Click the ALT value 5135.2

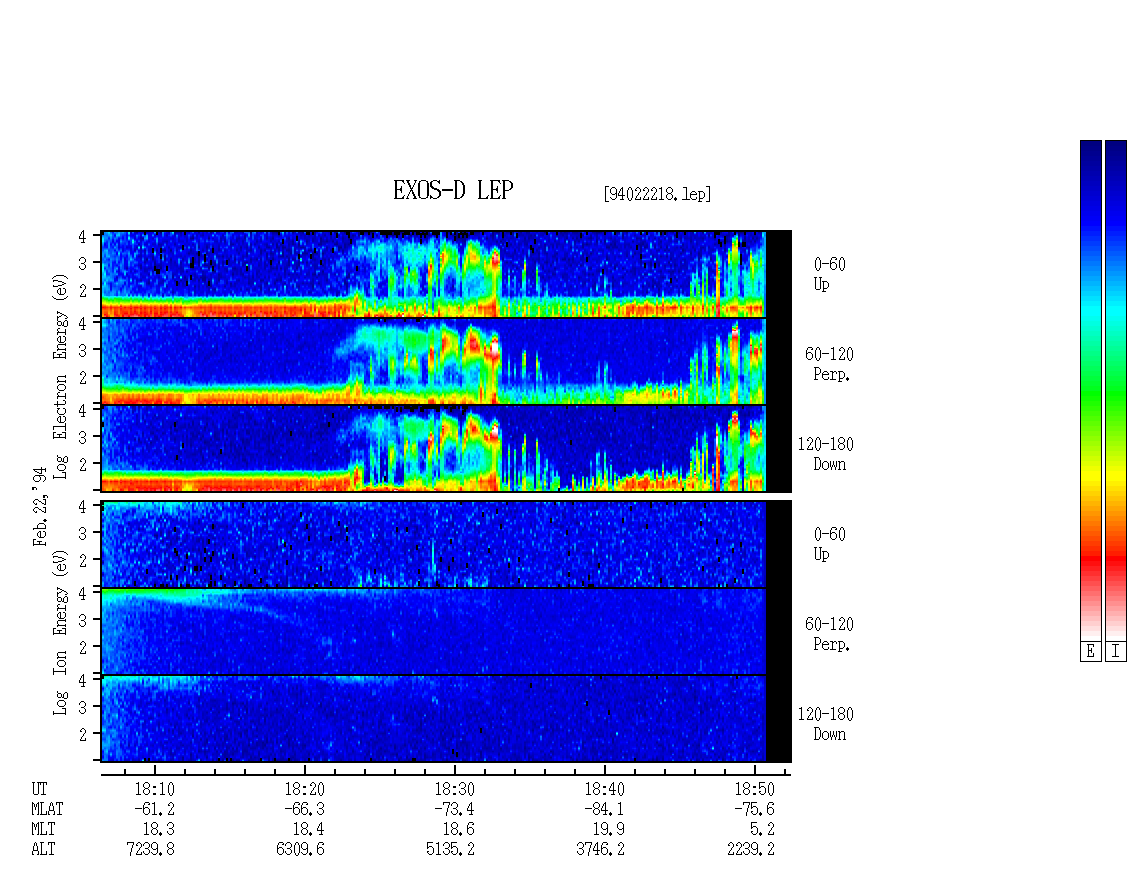(x=450, y=850)
